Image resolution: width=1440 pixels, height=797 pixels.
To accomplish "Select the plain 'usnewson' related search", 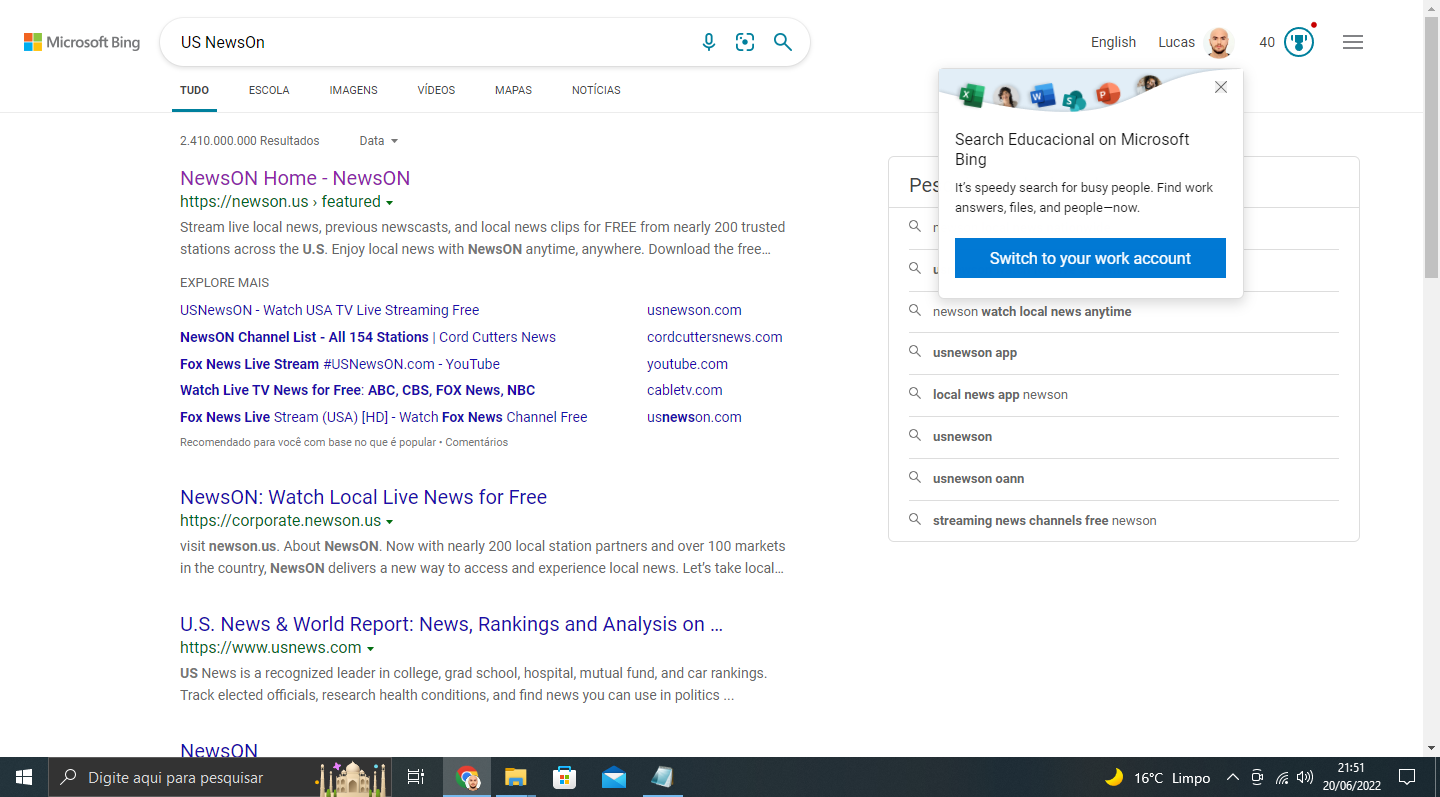I will pos(962,436).
